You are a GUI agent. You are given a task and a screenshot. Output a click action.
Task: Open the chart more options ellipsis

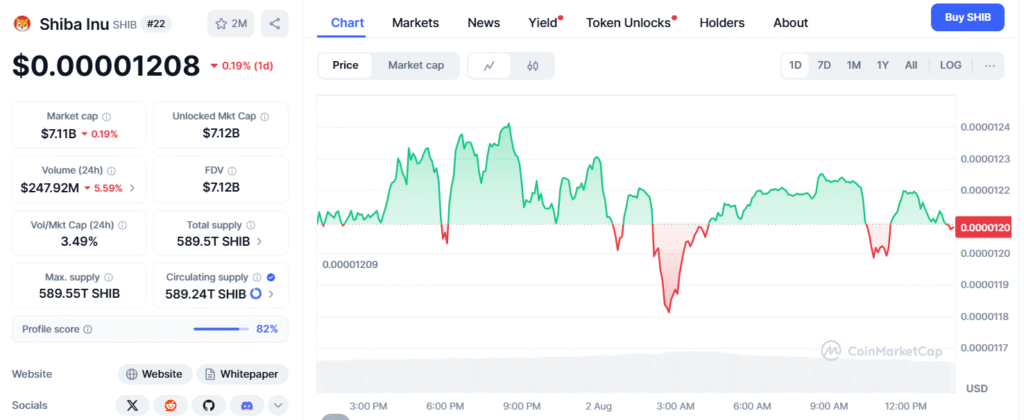pos(989,65)
